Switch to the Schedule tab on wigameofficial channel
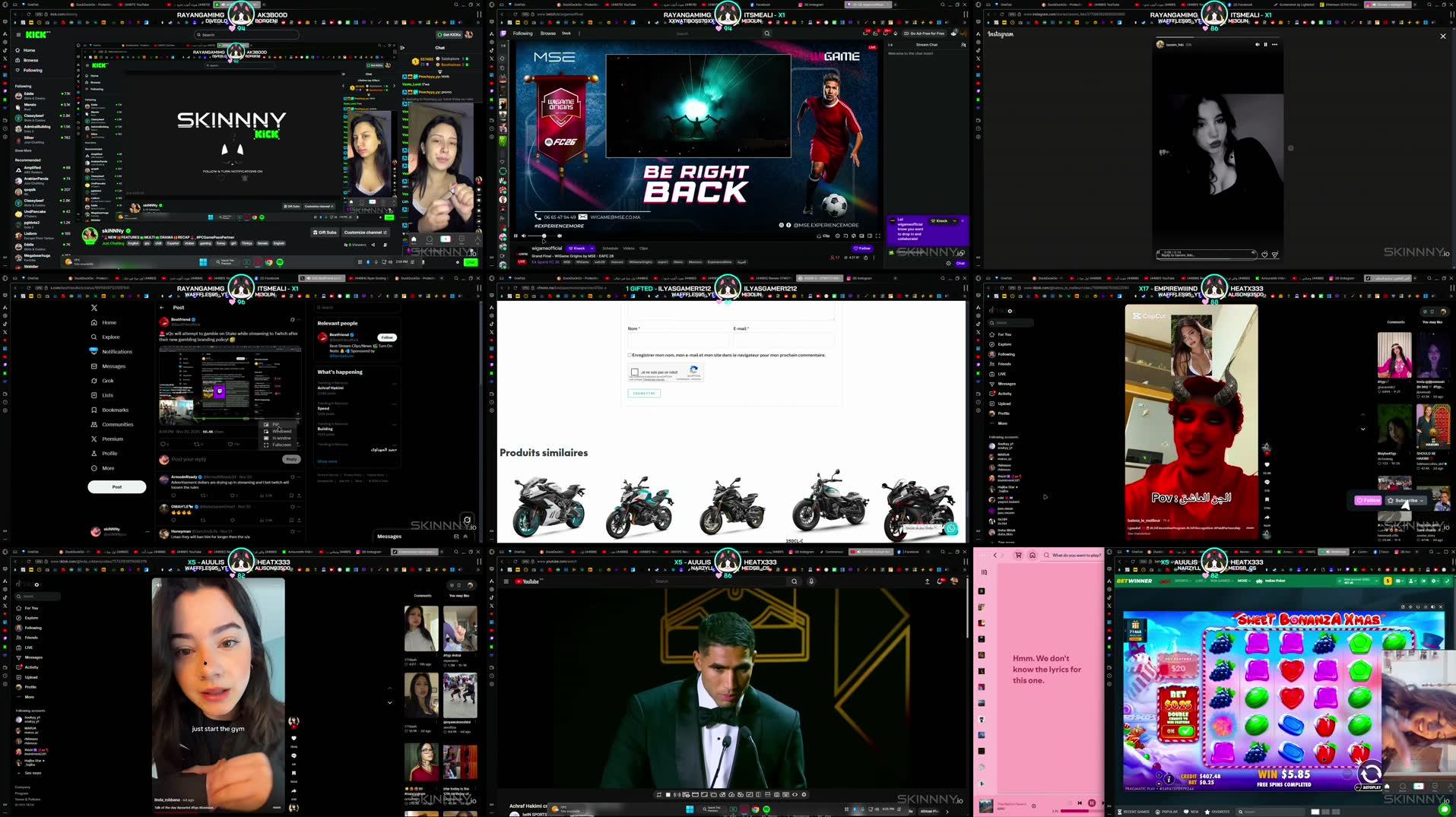This screenshot has height=817, width=1456. 610,249
